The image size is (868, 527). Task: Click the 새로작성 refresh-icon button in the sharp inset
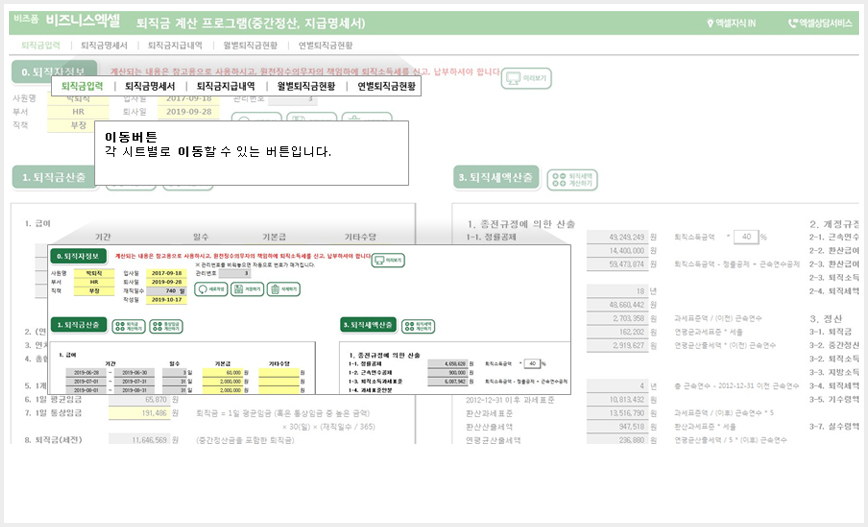click(x=211, y=289)
